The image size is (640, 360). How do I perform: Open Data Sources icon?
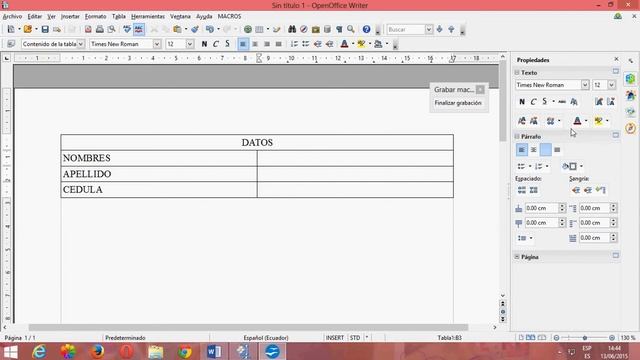tap(327, 29)
